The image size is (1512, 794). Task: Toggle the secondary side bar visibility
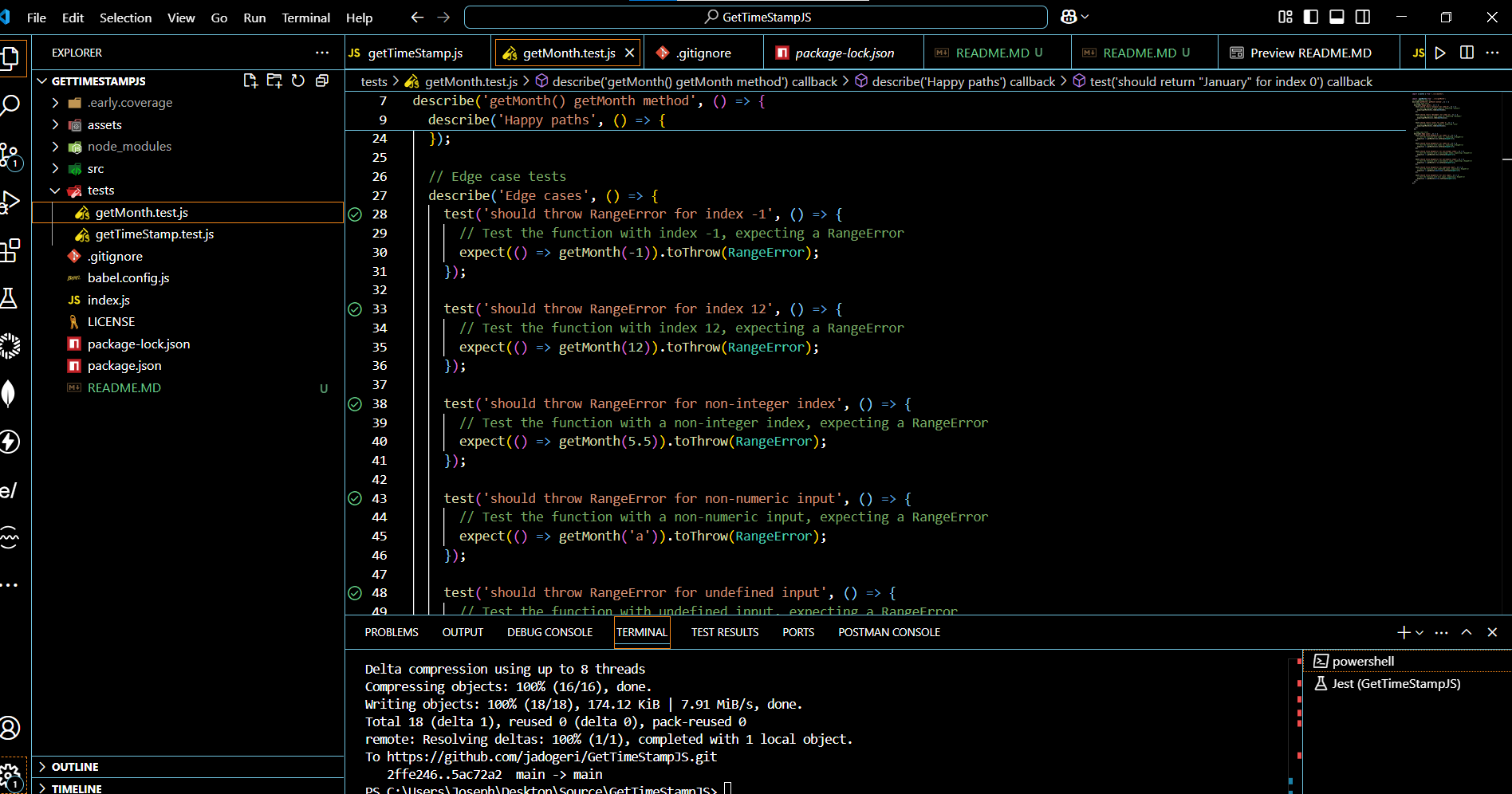1363,17
